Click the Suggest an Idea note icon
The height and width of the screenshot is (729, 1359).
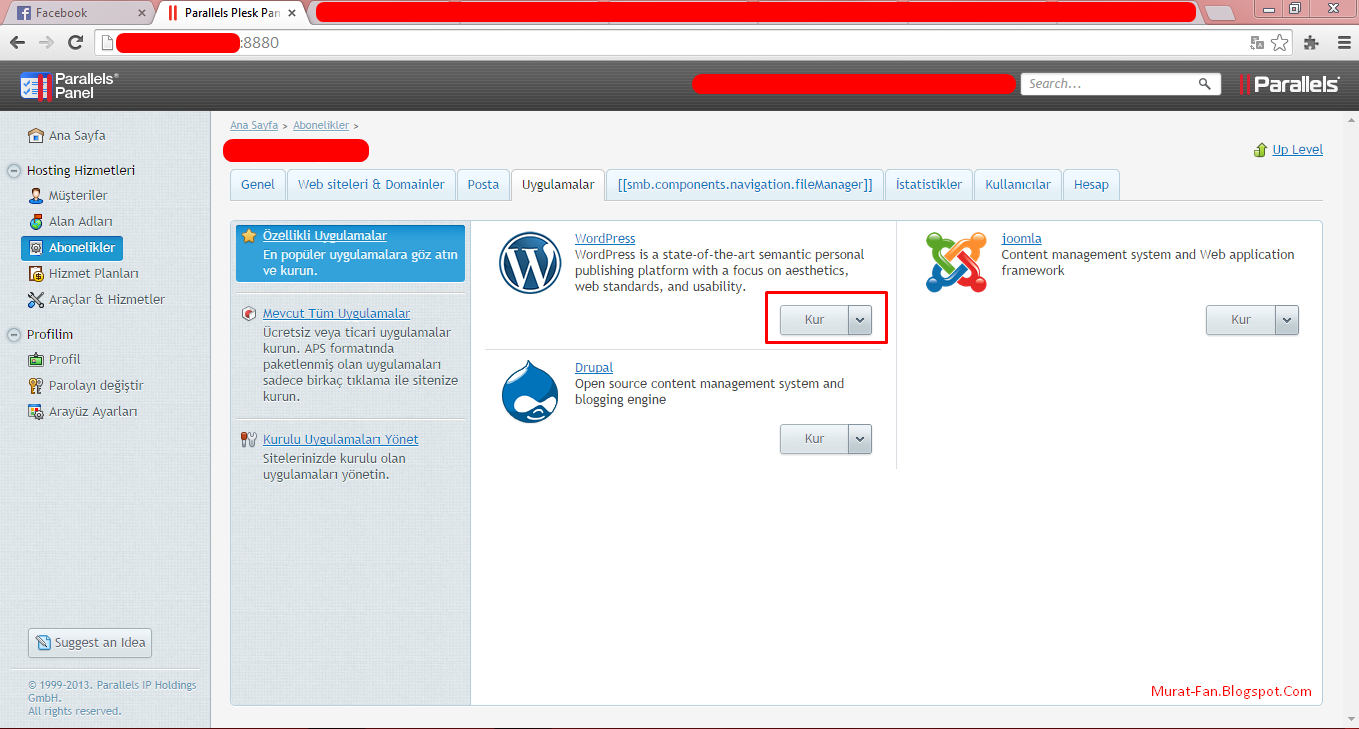point(43,643)
